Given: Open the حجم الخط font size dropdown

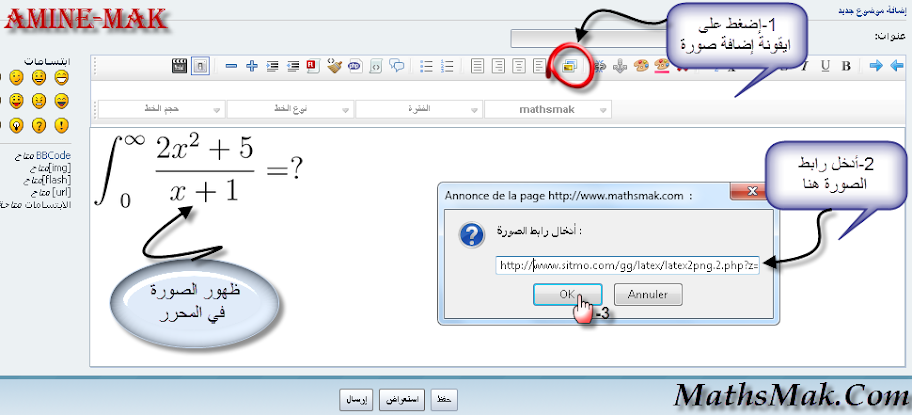Looking at the screenshot, I should (x=162, y=109).
